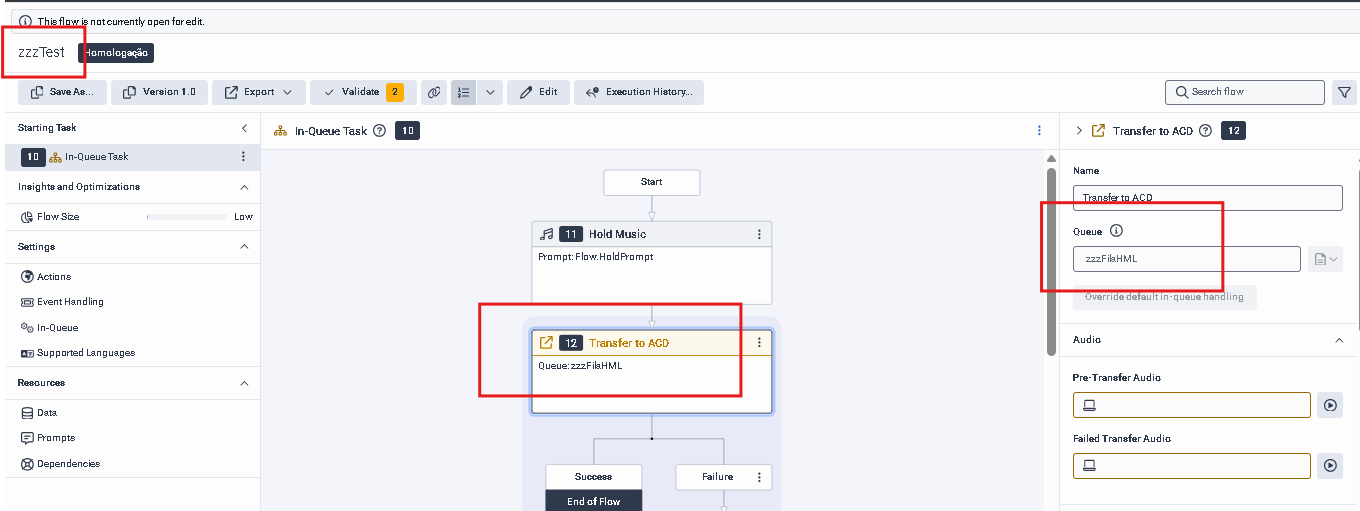This screenshot has height=511, width=1360.
Task: Select the Start node
Action: 652,182
